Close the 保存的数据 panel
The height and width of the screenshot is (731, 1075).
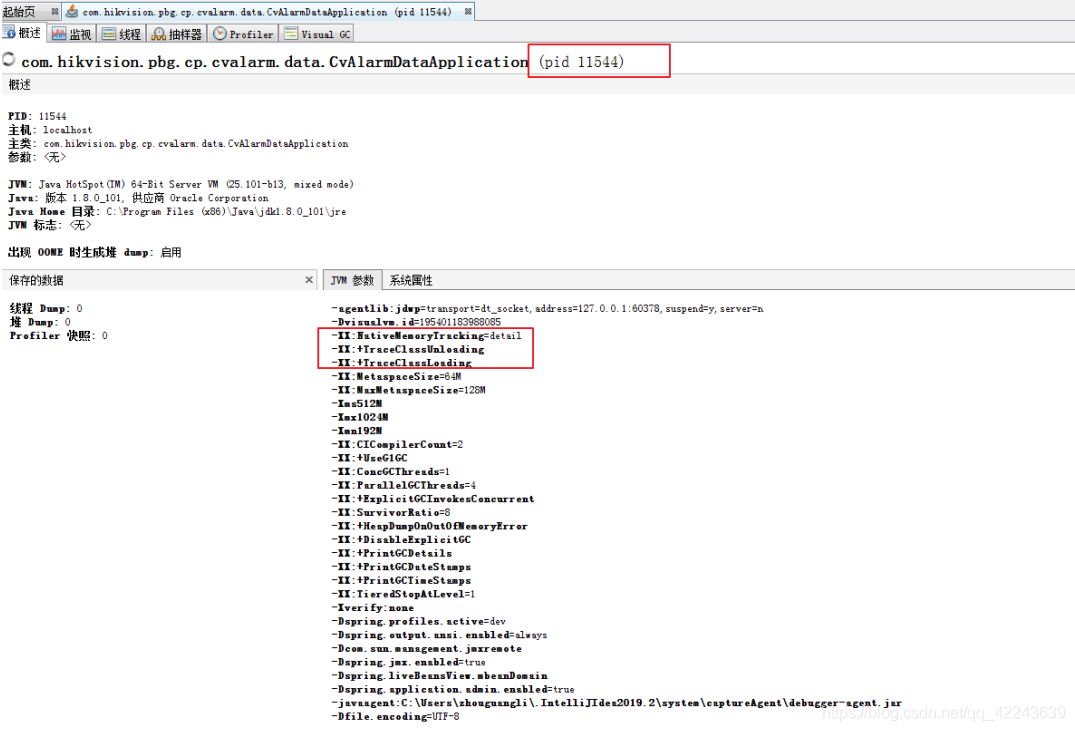pos(309,280)
